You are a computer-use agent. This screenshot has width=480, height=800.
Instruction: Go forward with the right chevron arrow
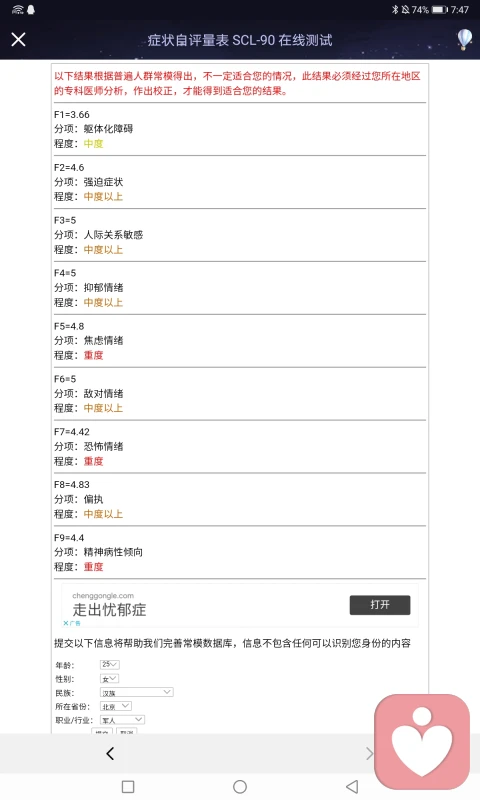pyautogui.click(x=369, y=754)
